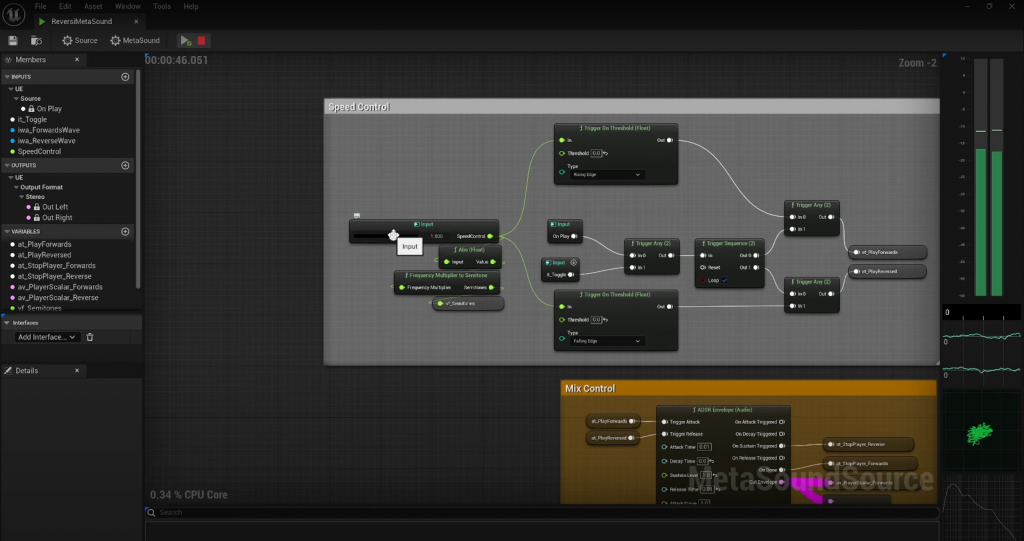
Task: Open the File menu
Action: (40, 7)
